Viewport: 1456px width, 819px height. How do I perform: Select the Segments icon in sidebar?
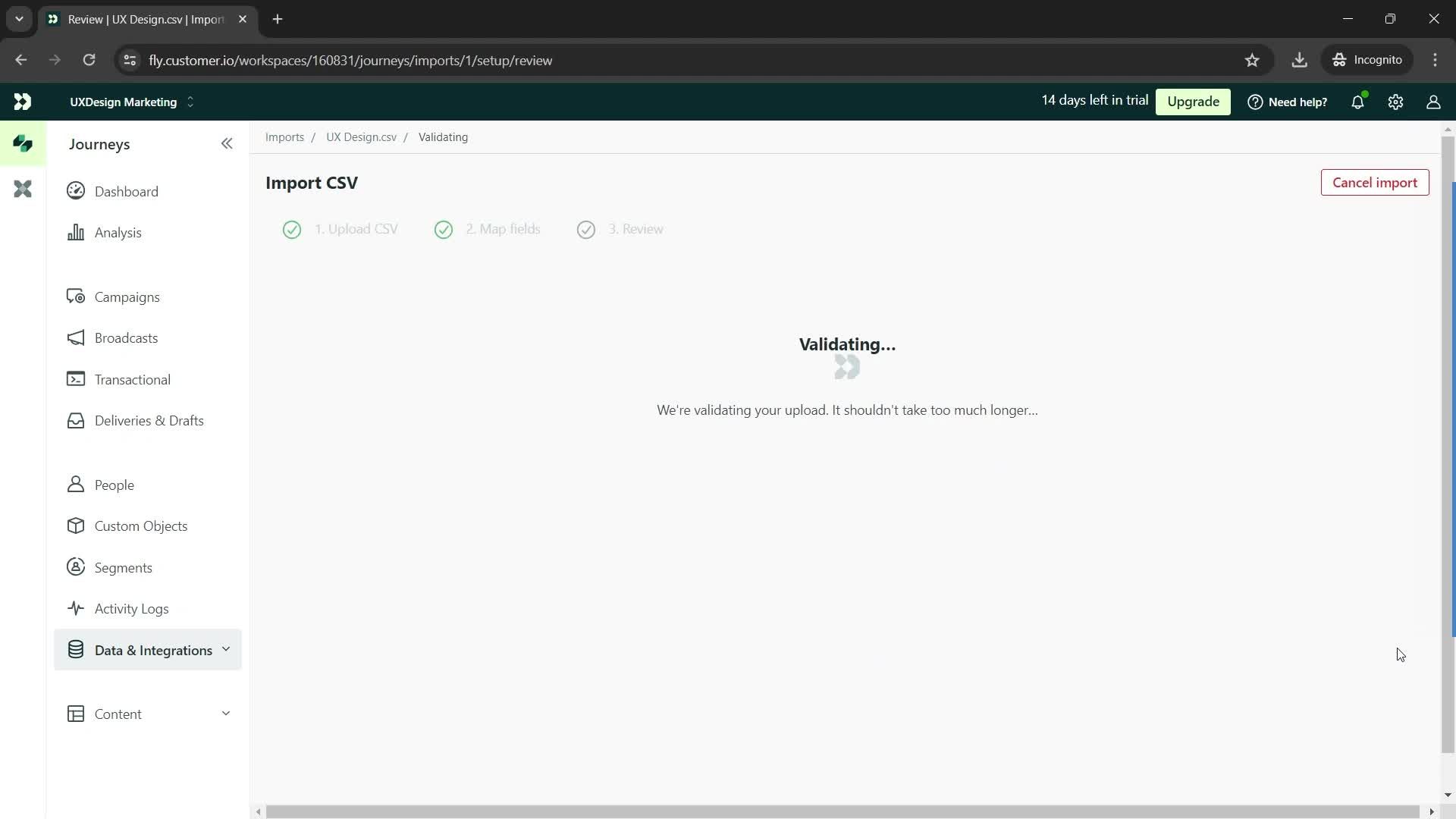(x=77, y=569)
